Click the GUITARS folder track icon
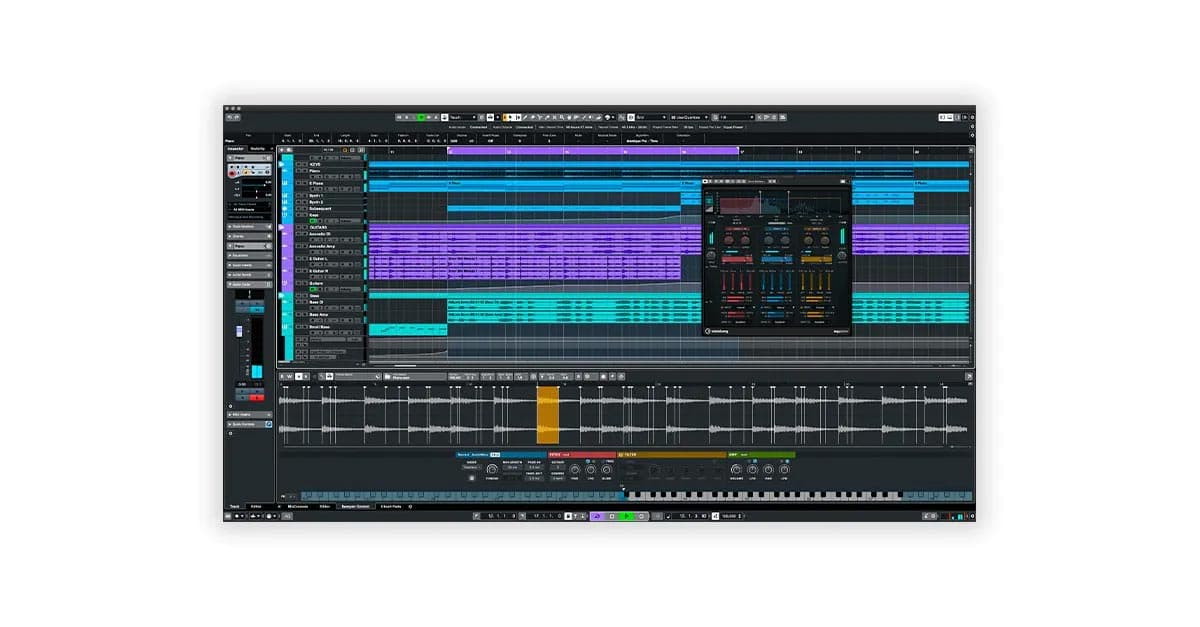 tap(281, 227)
